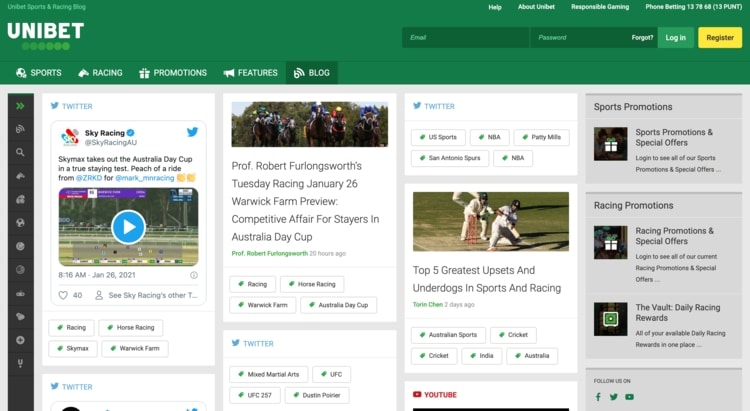
Task: Select the soccer ball icon in sidebar
Action: tap(20, 223)
